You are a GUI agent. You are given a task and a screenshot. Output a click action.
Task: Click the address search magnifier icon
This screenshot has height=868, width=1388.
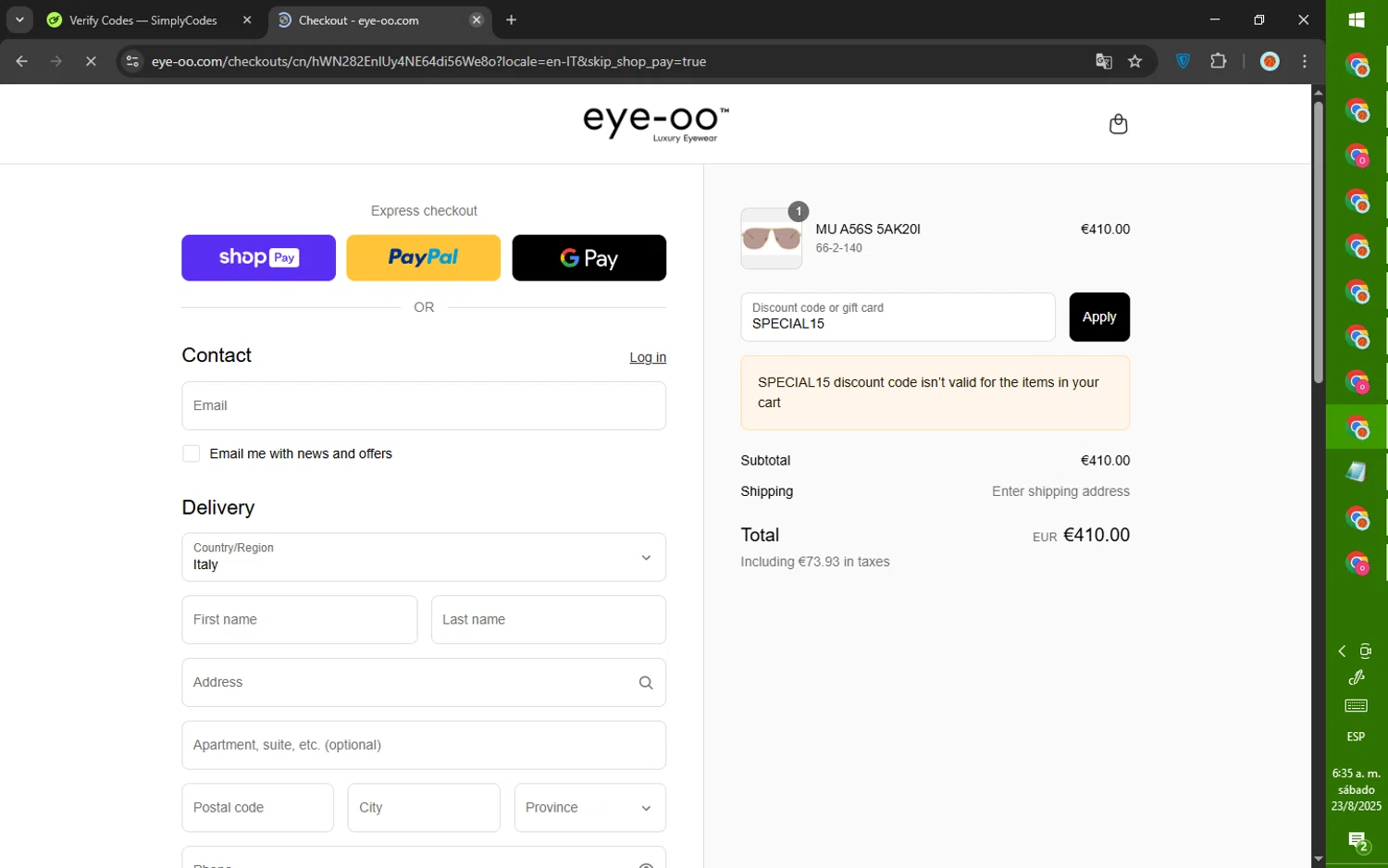(646, 683)
